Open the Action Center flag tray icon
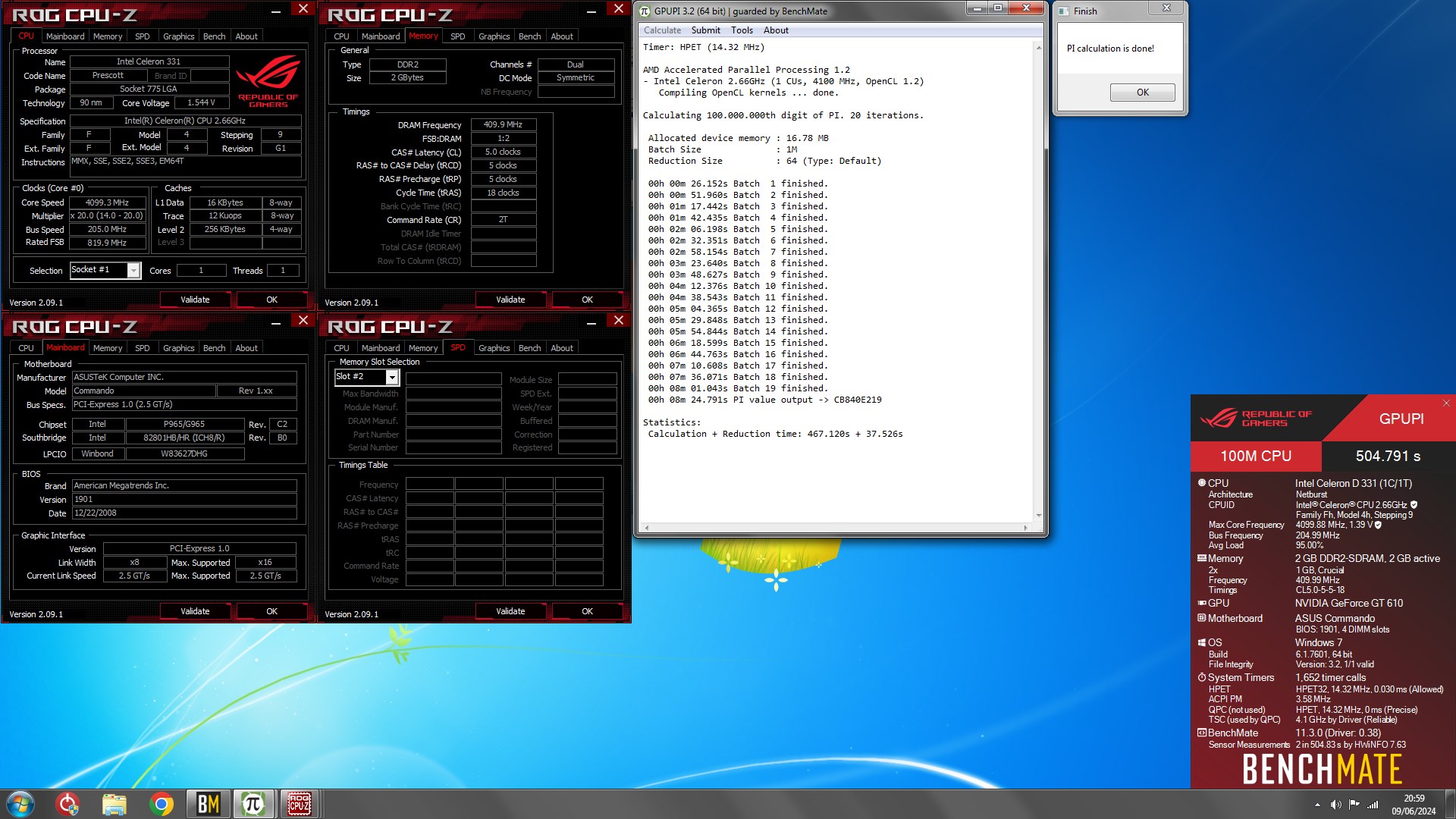Screen dimensions: 1456x819 pos(1354,805)
